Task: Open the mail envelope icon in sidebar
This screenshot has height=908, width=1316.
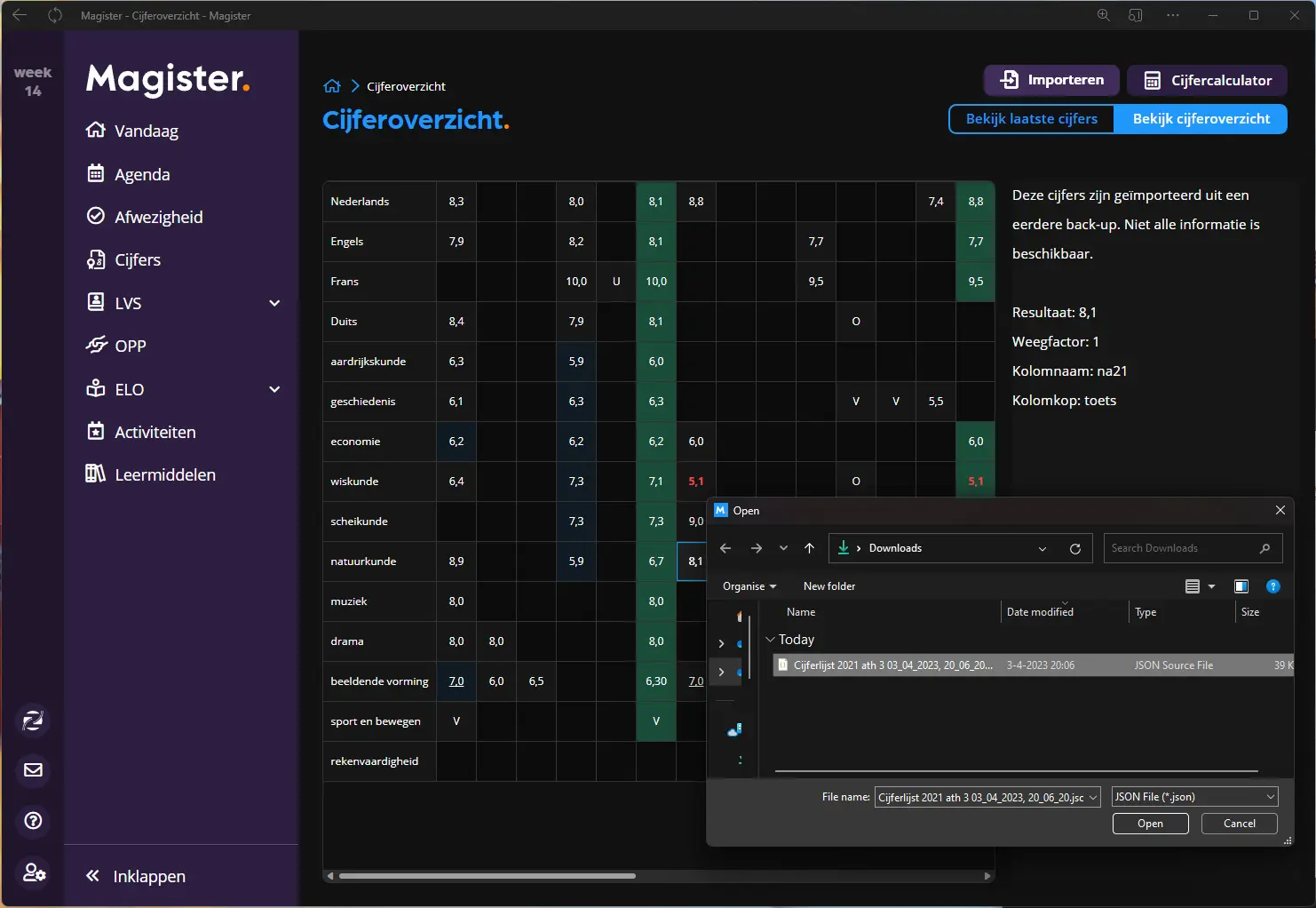Action: pyautogui.click(x=33, y=770)
